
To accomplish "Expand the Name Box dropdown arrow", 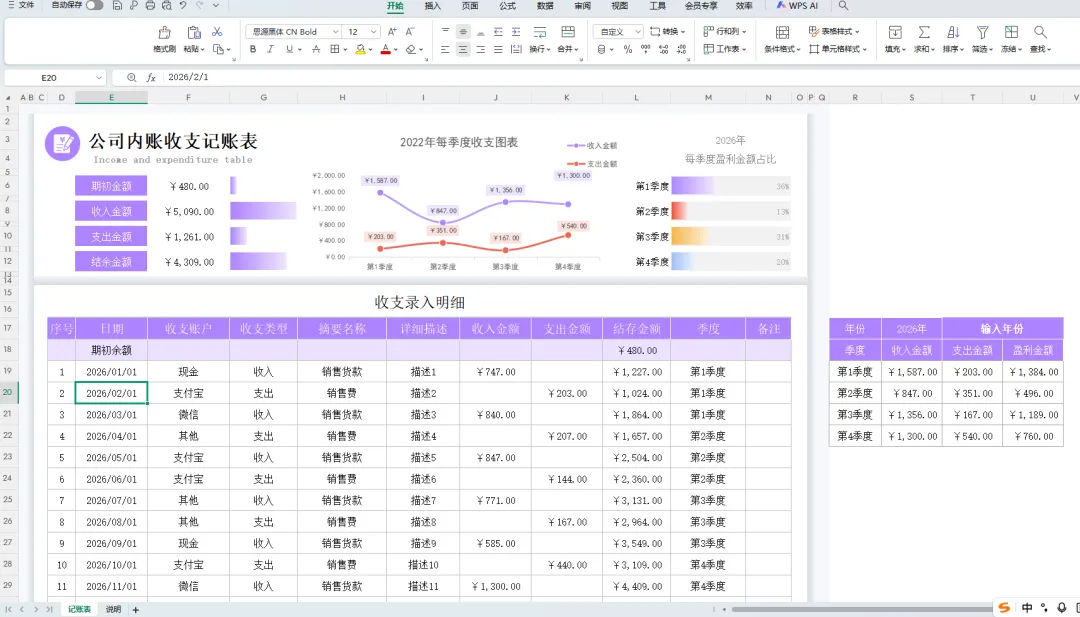I will coord(98,78).
